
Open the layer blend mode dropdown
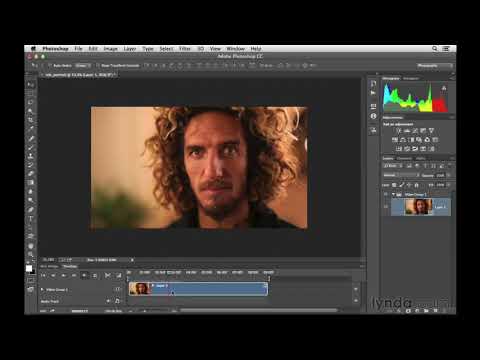[x=401, y=175]
